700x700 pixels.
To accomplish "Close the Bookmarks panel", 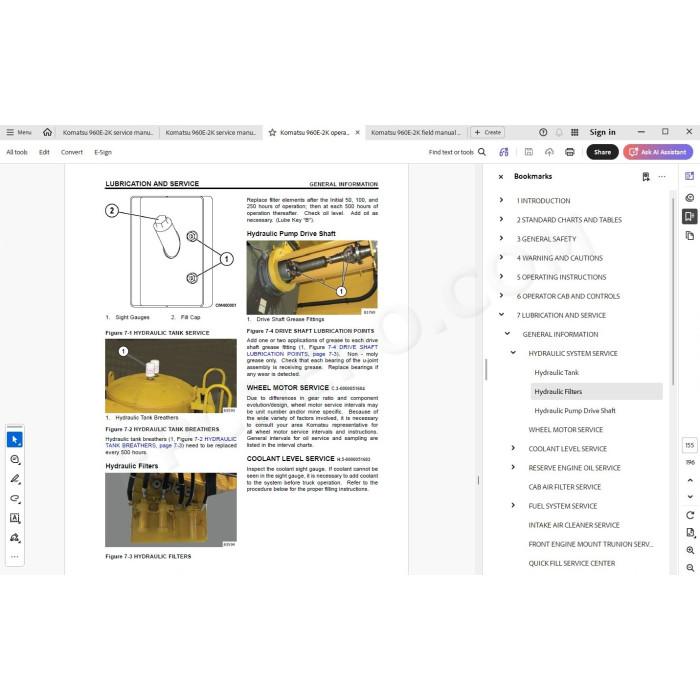I will pos(501,177).
